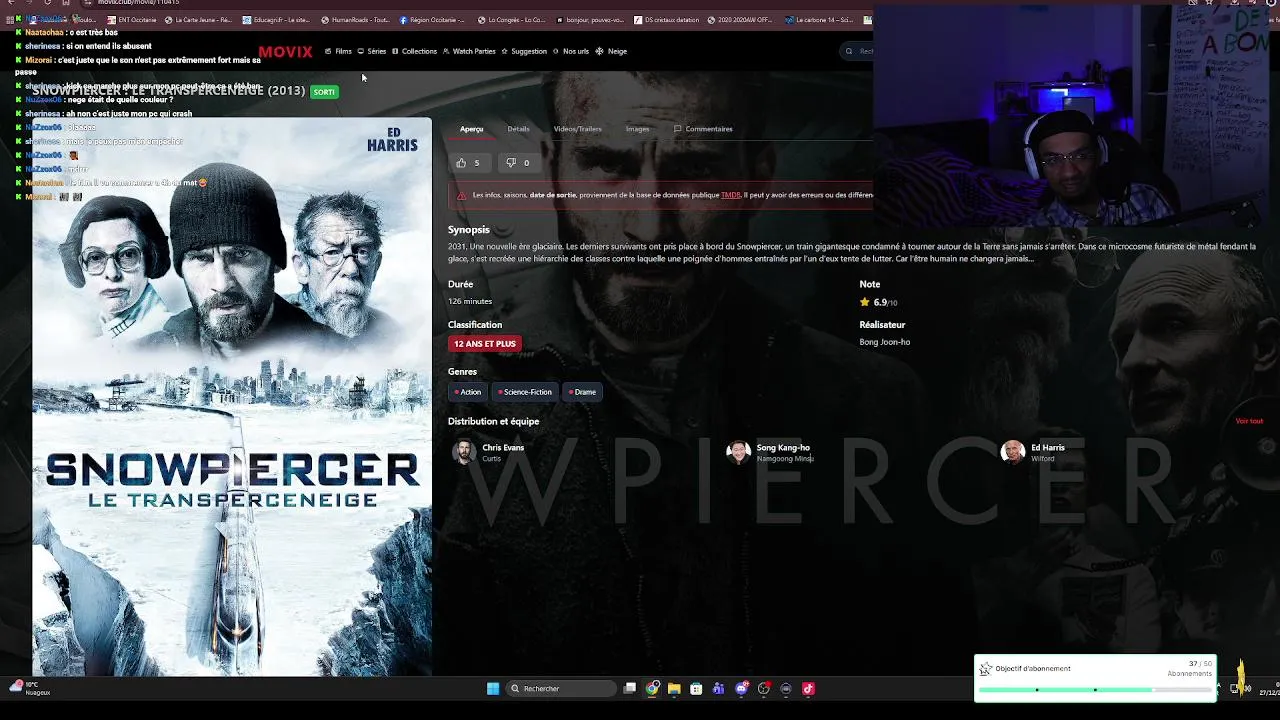This screenshot has height=720, width=1280.
Task: Open the Films menu
Action: tap(338, 51)
